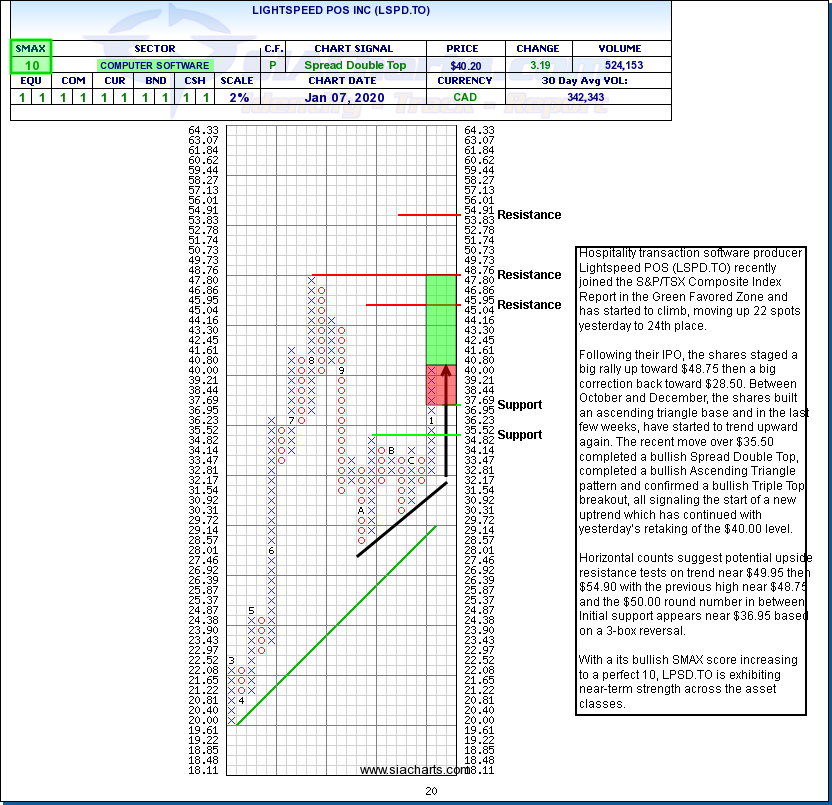Click the topmost Resistance label near 54.91
The height and width of the screenshot is (805, 832).
pos(529,215)
